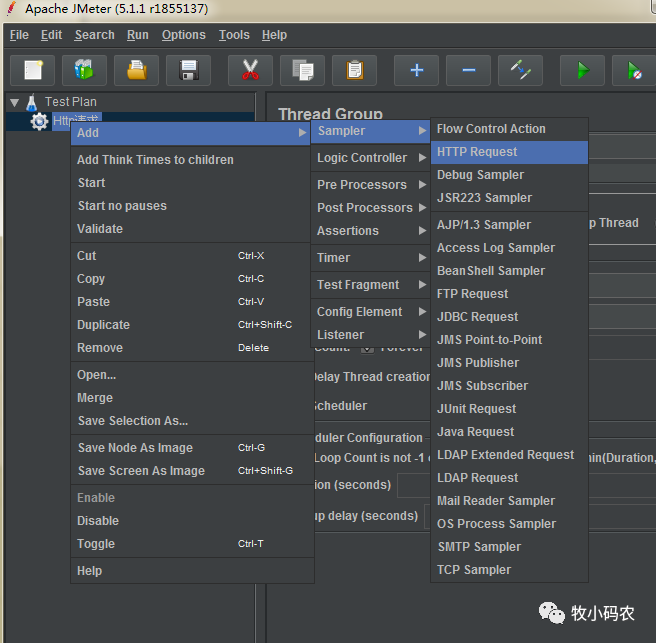Click Toggle in the context menu

point(190,544)
